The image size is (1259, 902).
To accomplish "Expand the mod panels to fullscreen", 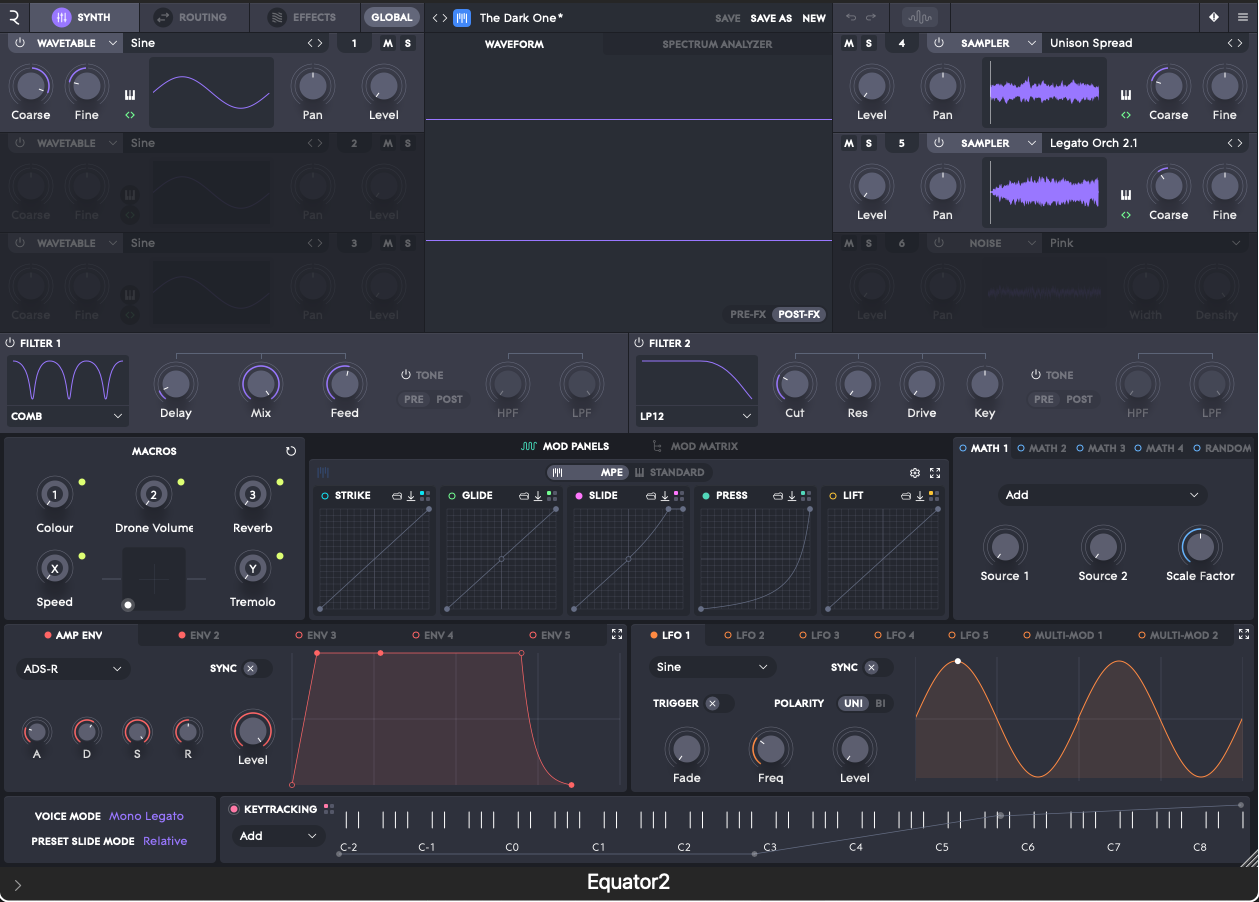I will (x=935, y=473).
